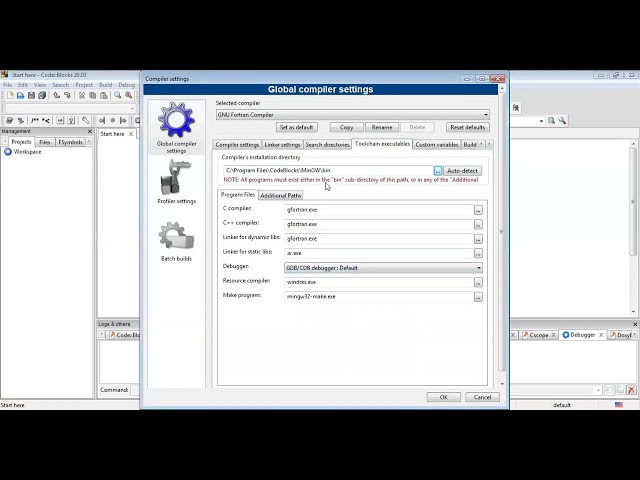Click Doxygen line comment *< icon
The width and height of the screenshot is (640, 480).
click(x=46, y=120)
